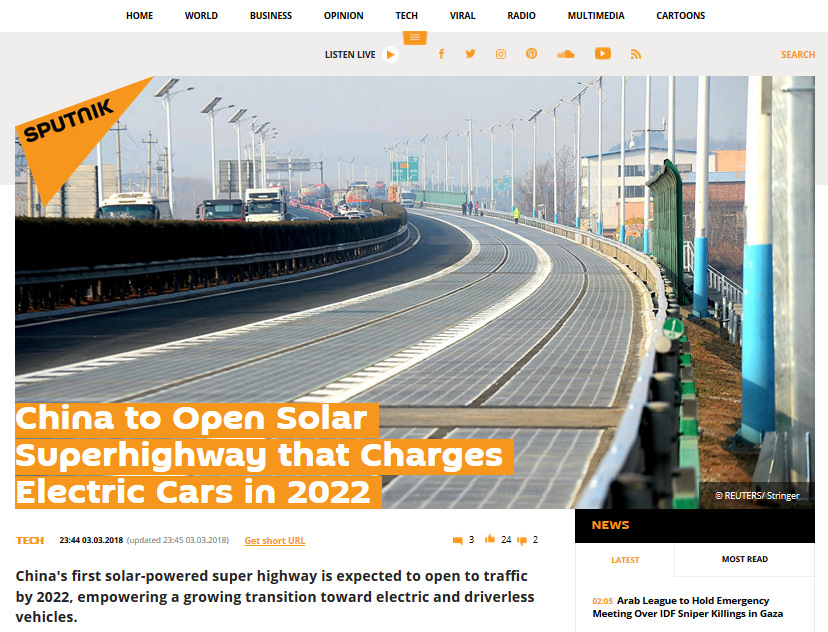Open the Pinterest social icon
The width and height of the screenshot is (828, 632).
tap(531, 54)
